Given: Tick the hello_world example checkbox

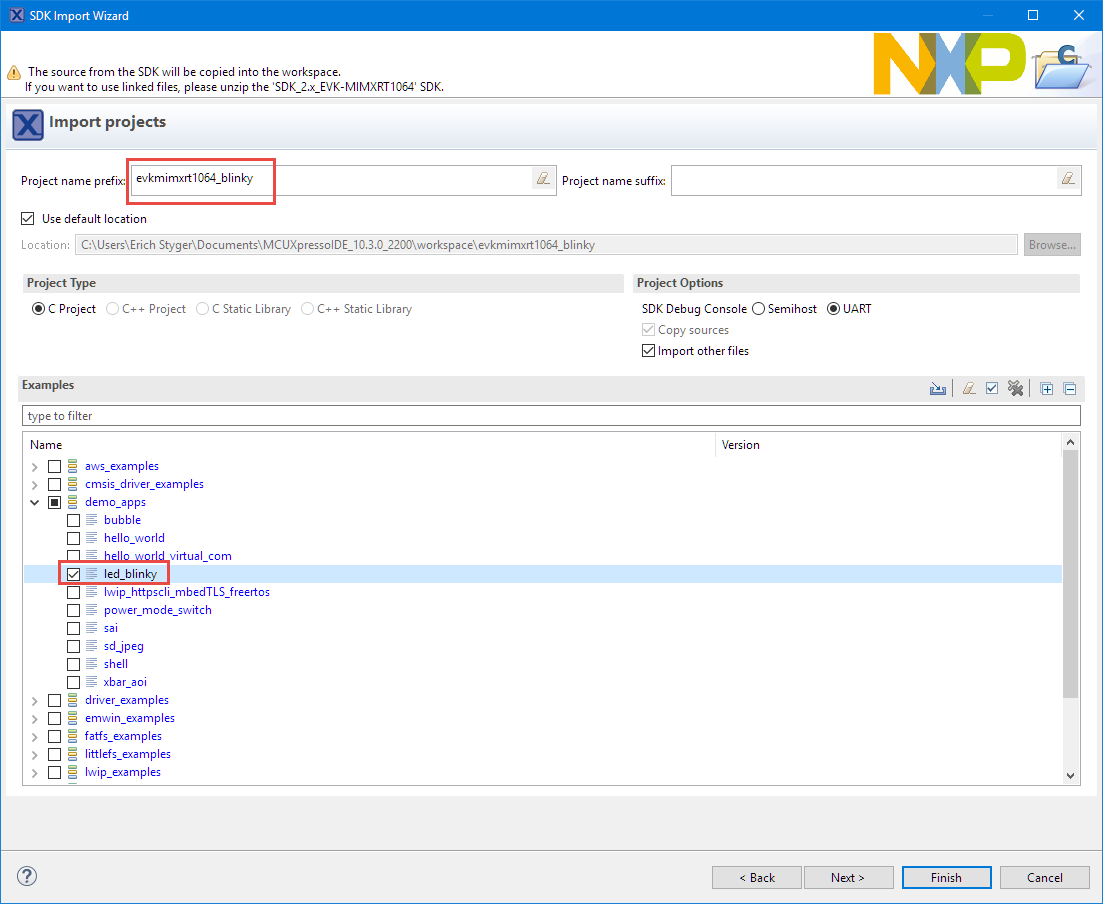Looking at the screenshot, I should tap(74, 538).
